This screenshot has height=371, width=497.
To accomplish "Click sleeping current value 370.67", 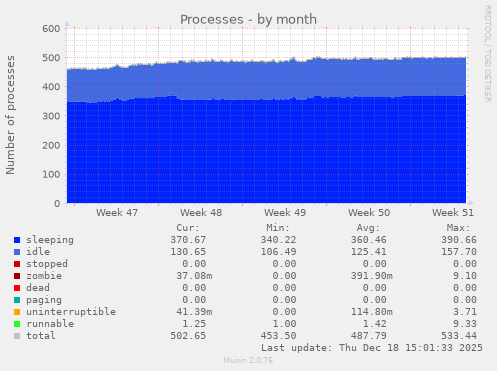I will [x=188, y=240].
